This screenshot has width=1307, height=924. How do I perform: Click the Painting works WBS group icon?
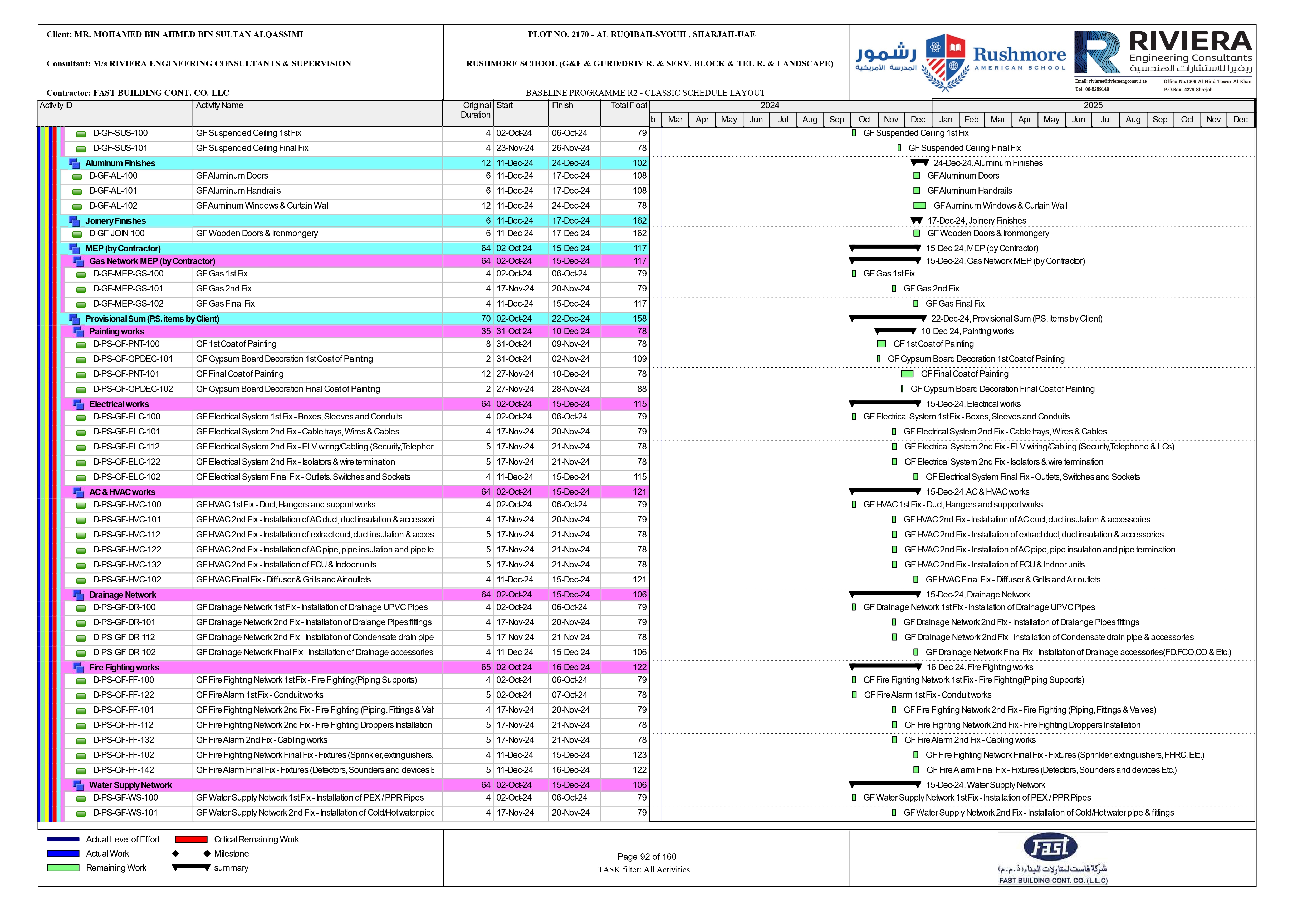tap(78, 332)
